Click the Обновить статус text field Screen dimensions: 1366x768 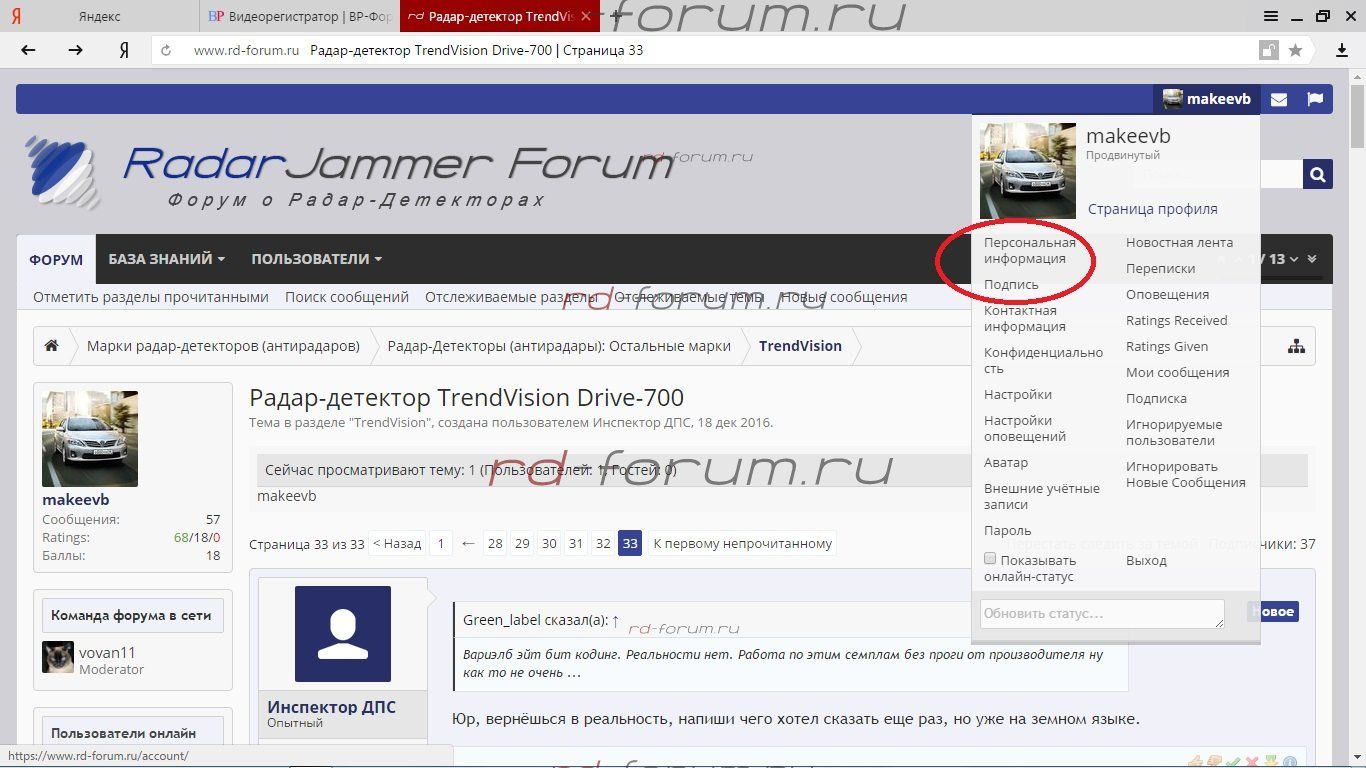pos(1102,614)
